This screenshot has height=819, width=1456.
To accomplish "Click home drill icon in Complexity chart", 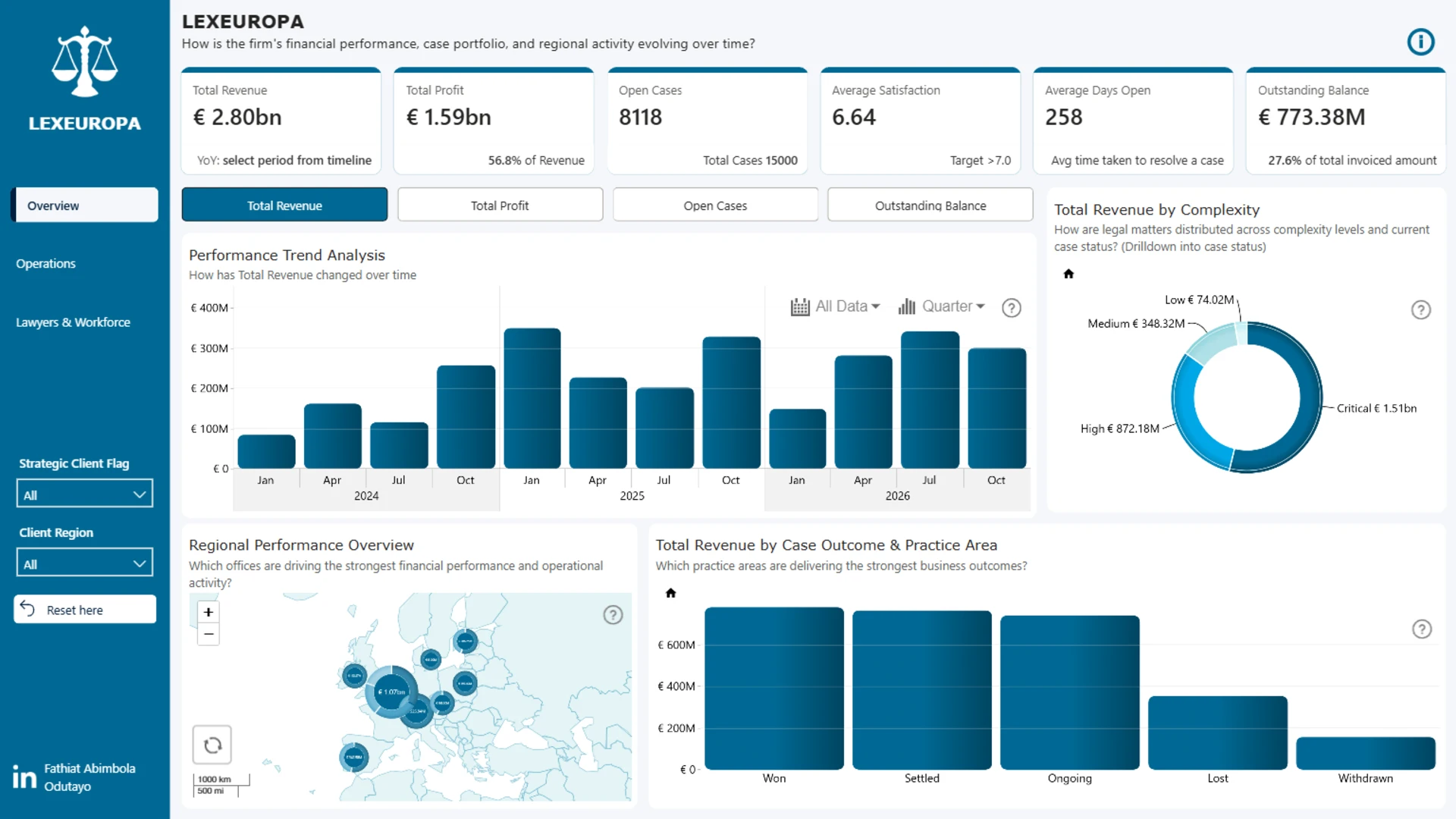I will click(1068, 274).
